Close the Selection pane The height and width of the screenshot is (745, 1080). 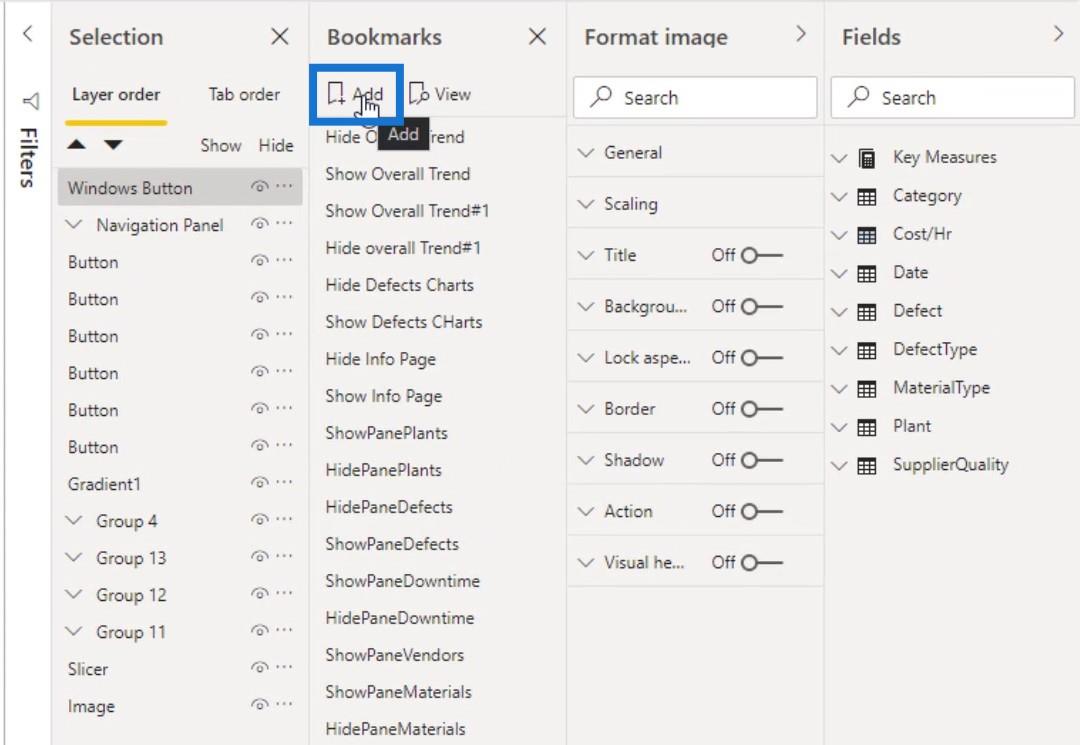[x=280, y=36]
